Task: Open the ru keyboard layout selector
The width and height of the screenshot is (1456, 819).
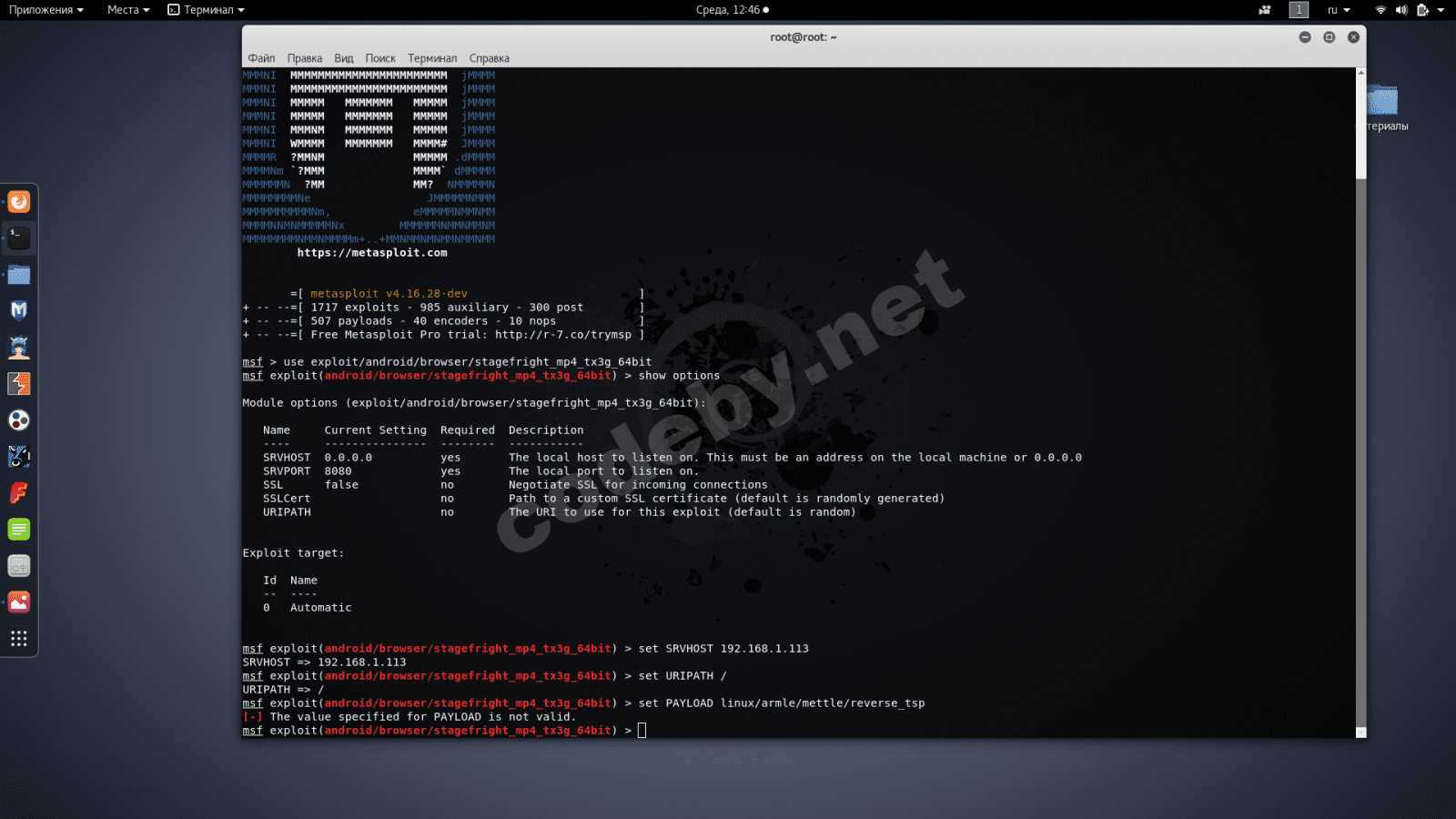Action: [1339, 10]
